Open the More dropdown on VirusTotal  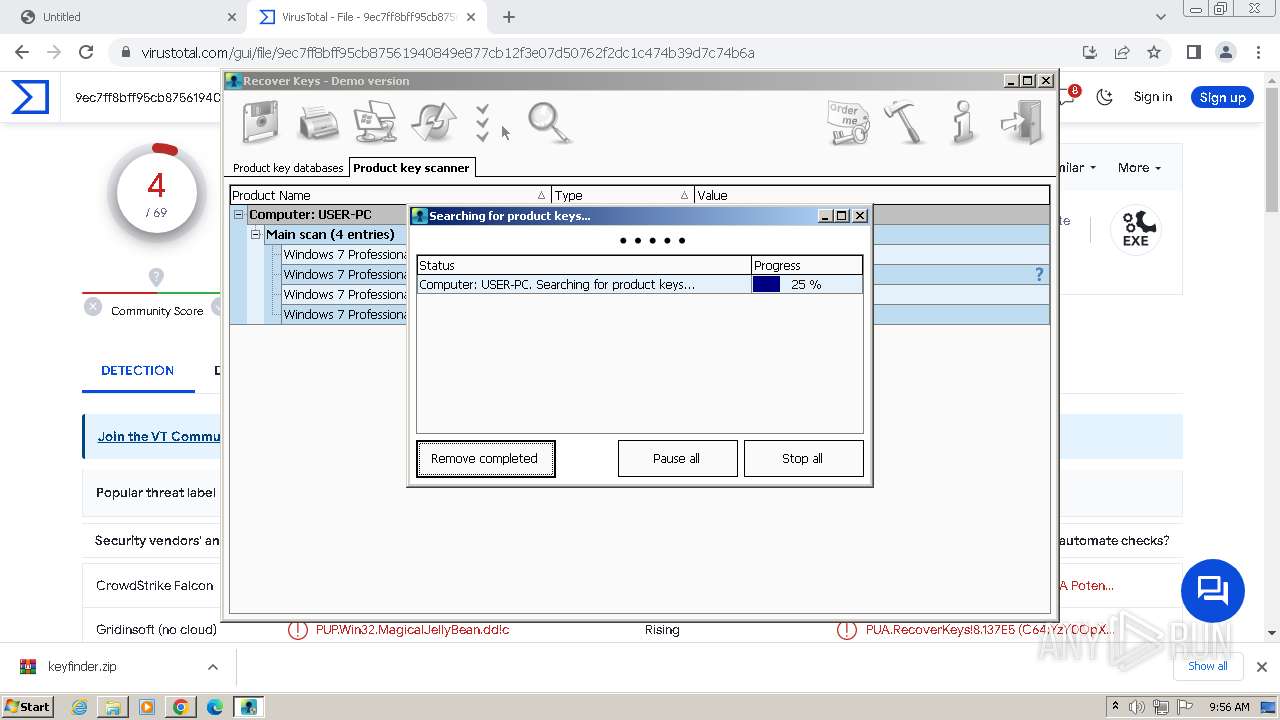tap(1139, 168)
